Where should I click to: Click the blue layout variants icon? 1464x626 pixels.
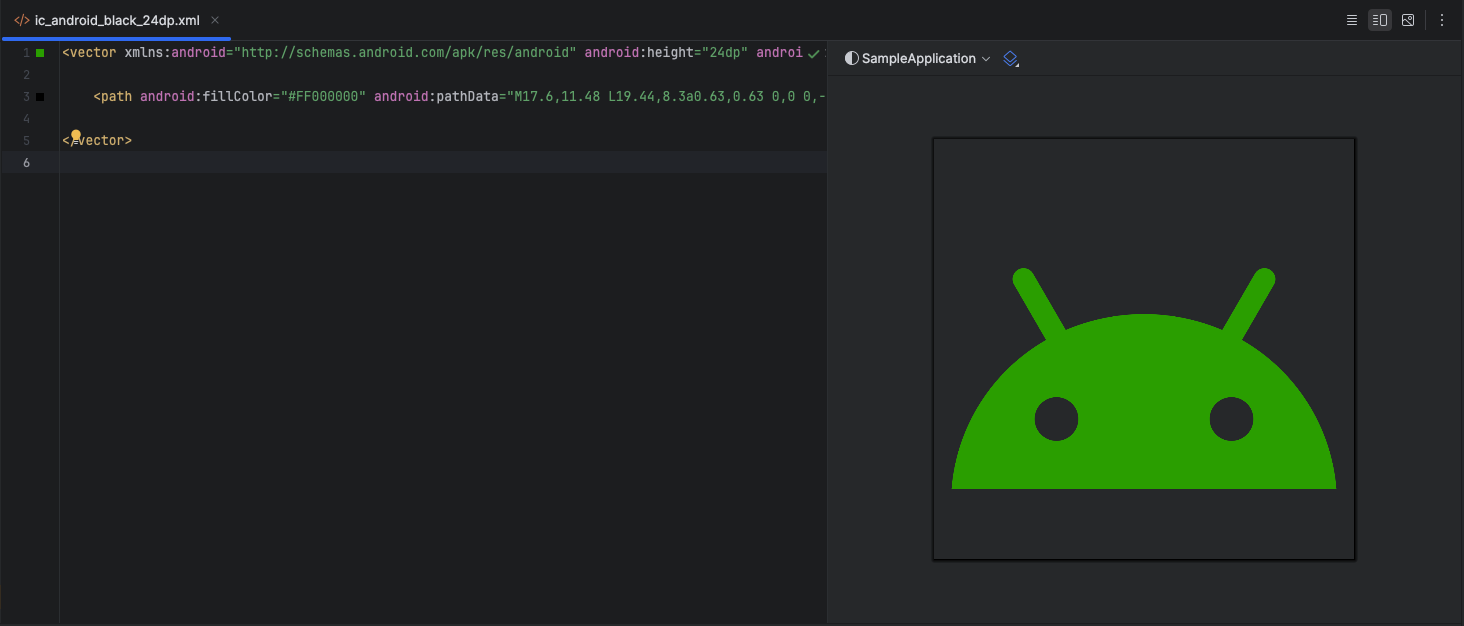pyautogui.click(x=1010, y=58)
